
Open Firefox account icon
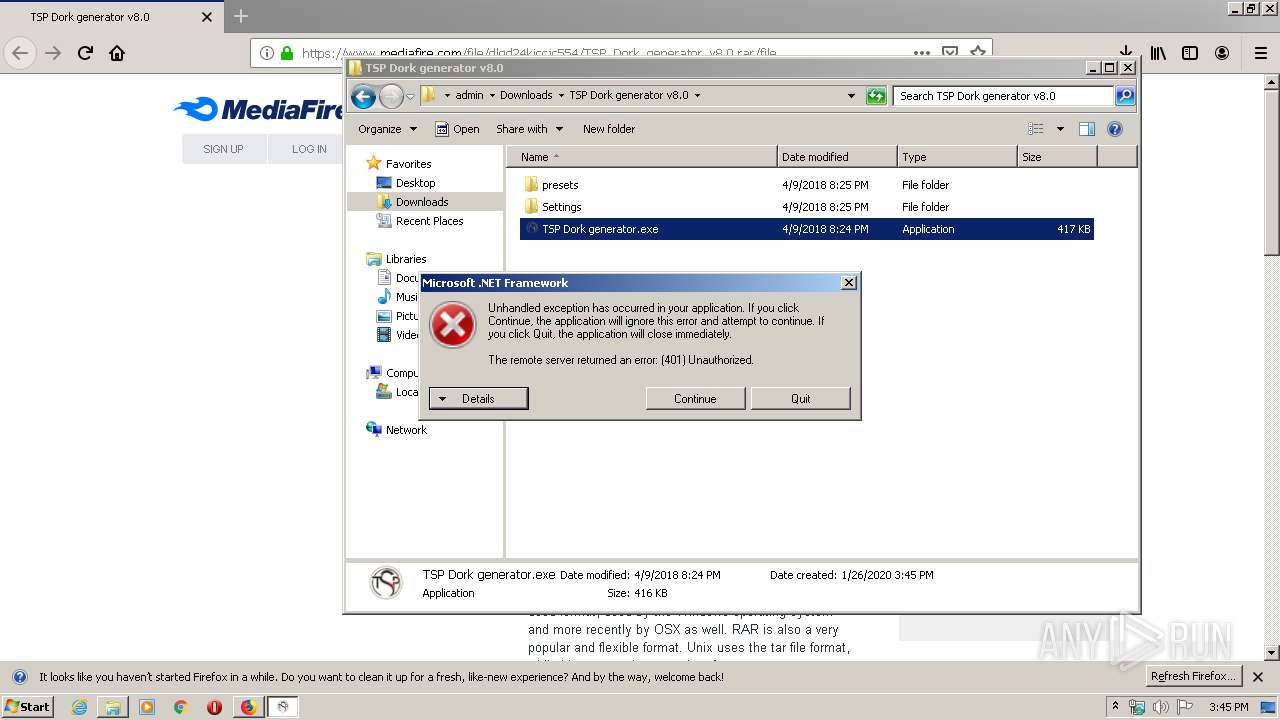pos(1222,53)
